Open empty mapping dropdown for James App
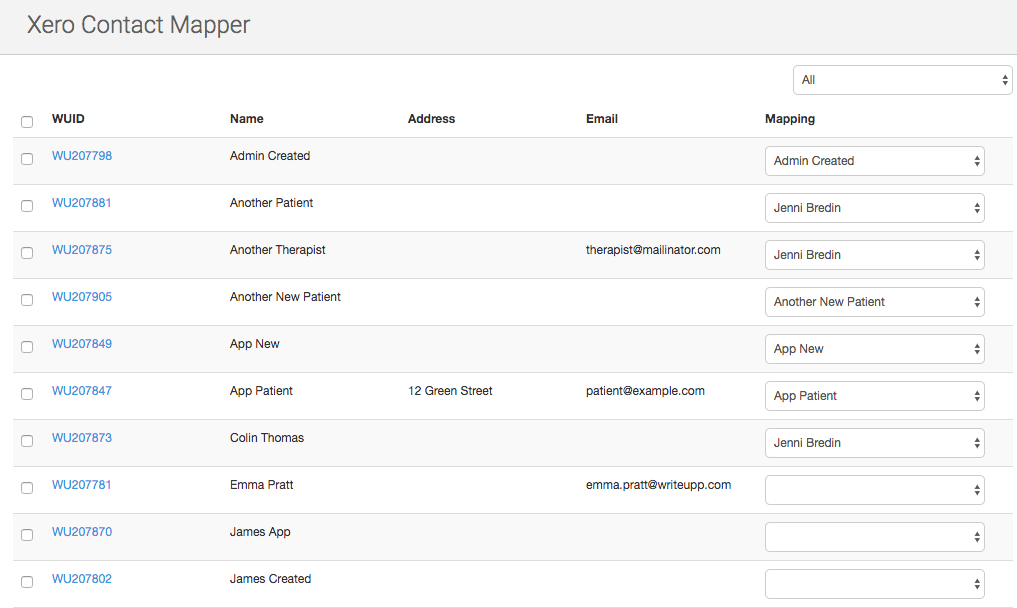1017x608 pixels. point(874,537)
